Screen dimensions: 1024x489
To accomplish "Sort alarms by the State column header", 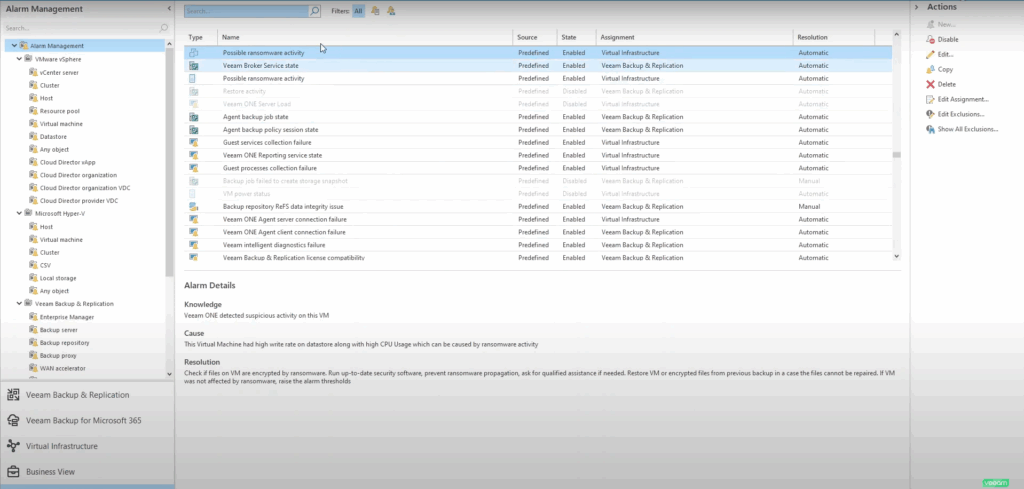I will click(x=570, y=37).
